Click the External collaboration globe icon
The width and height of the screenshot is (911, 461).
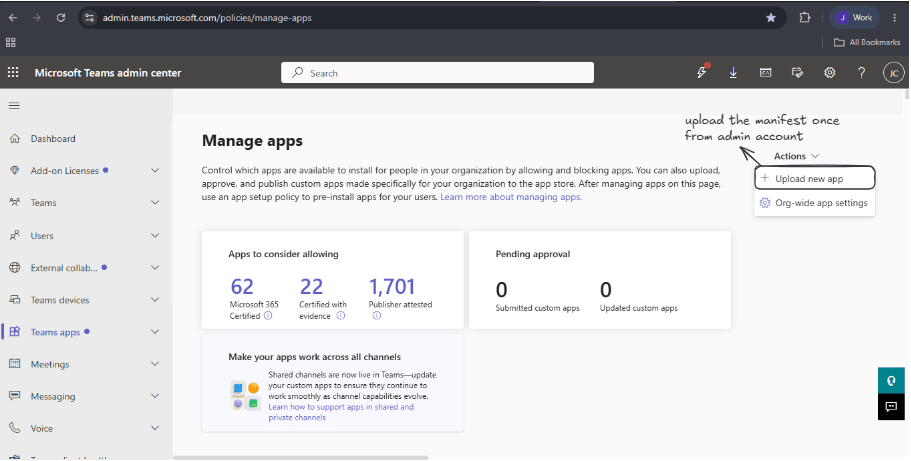pyautogui.click(x=15, y=267)
